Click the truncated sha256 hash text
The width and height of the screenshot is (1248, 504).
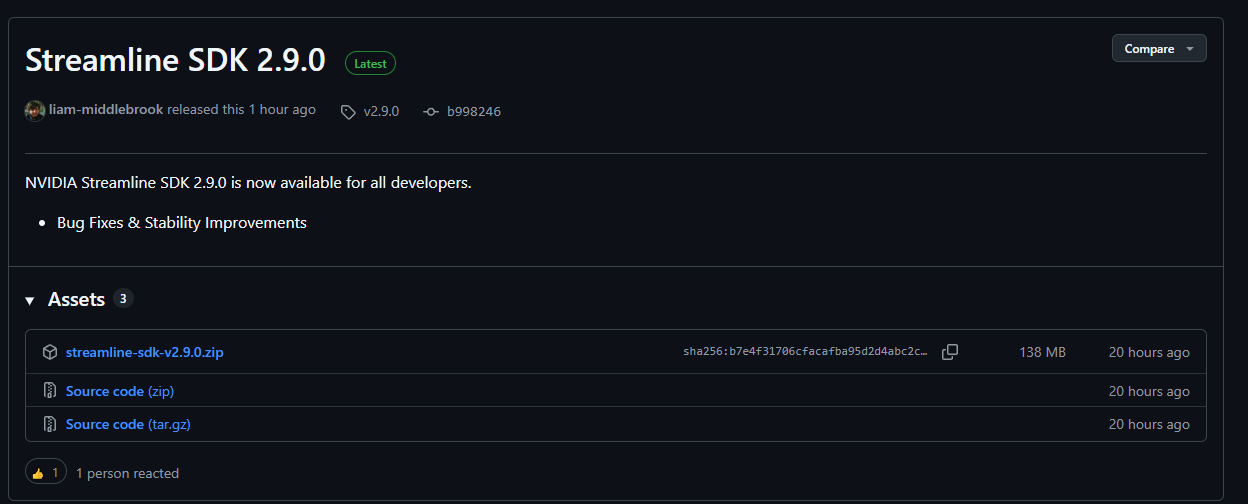point(805,352)
